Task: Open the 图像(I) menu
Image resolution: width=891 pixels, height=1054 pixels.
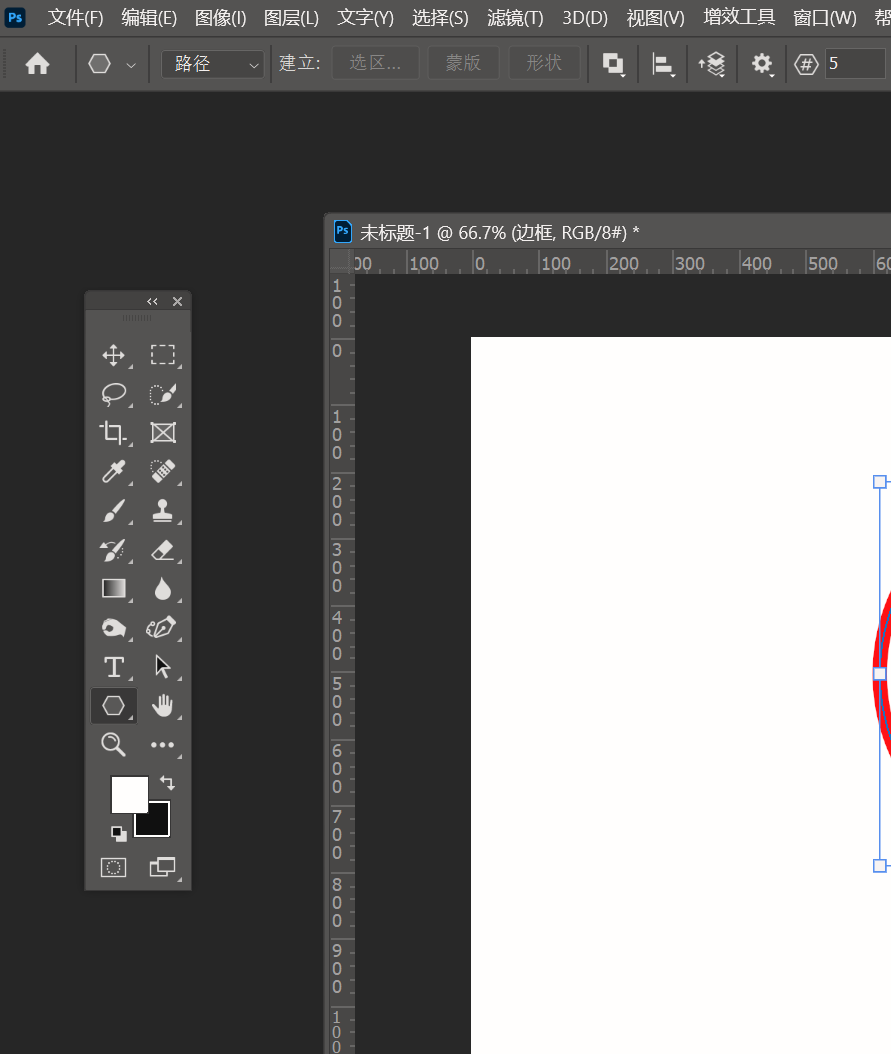Action: 220,17
